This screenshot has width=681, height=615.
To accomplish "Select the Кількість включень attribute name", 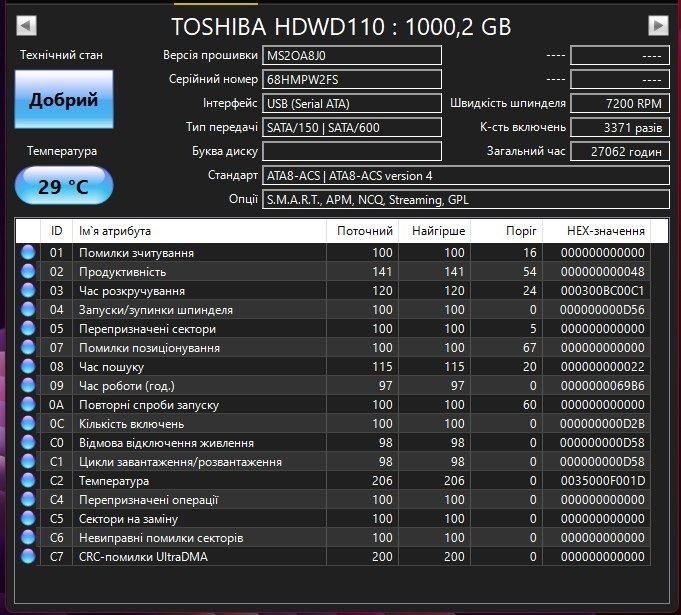I will 132,424.
